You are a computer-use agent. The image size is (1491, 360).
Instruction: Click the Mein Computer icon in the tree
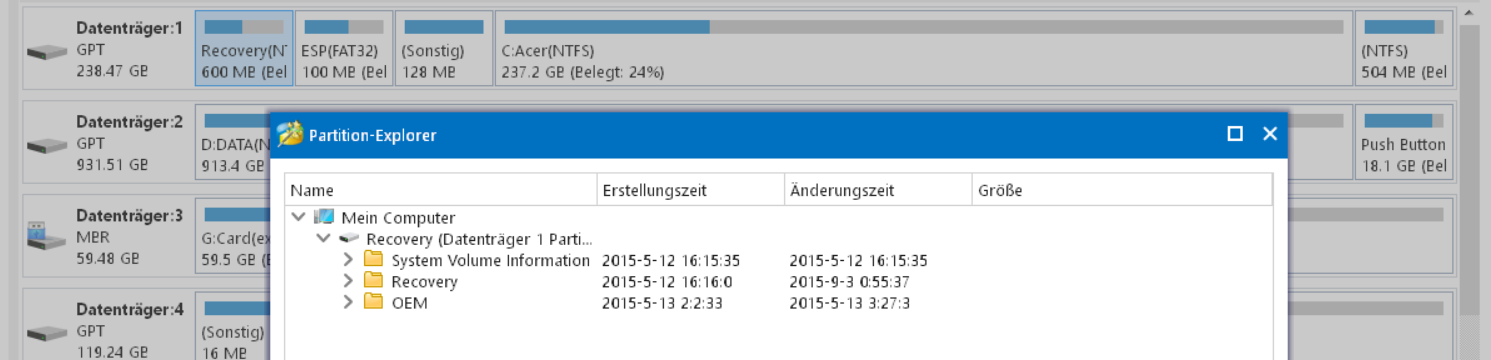tap(324, 217)
